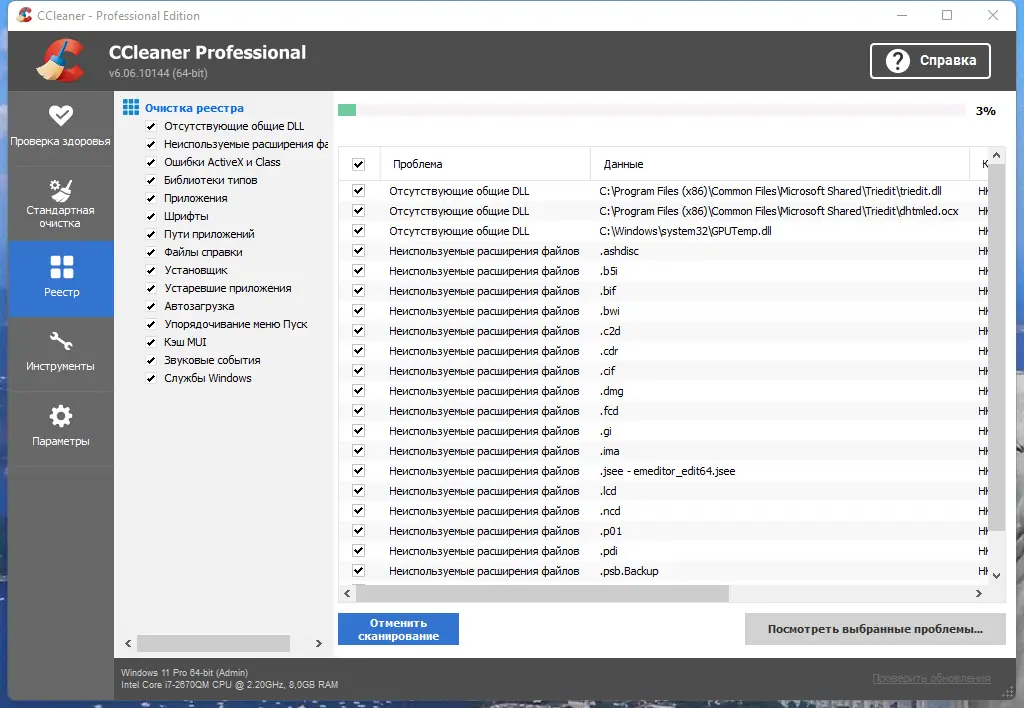Click the Проверить обновления link
This screenshot has height=708, width=1024.
(x=931, y=678)
